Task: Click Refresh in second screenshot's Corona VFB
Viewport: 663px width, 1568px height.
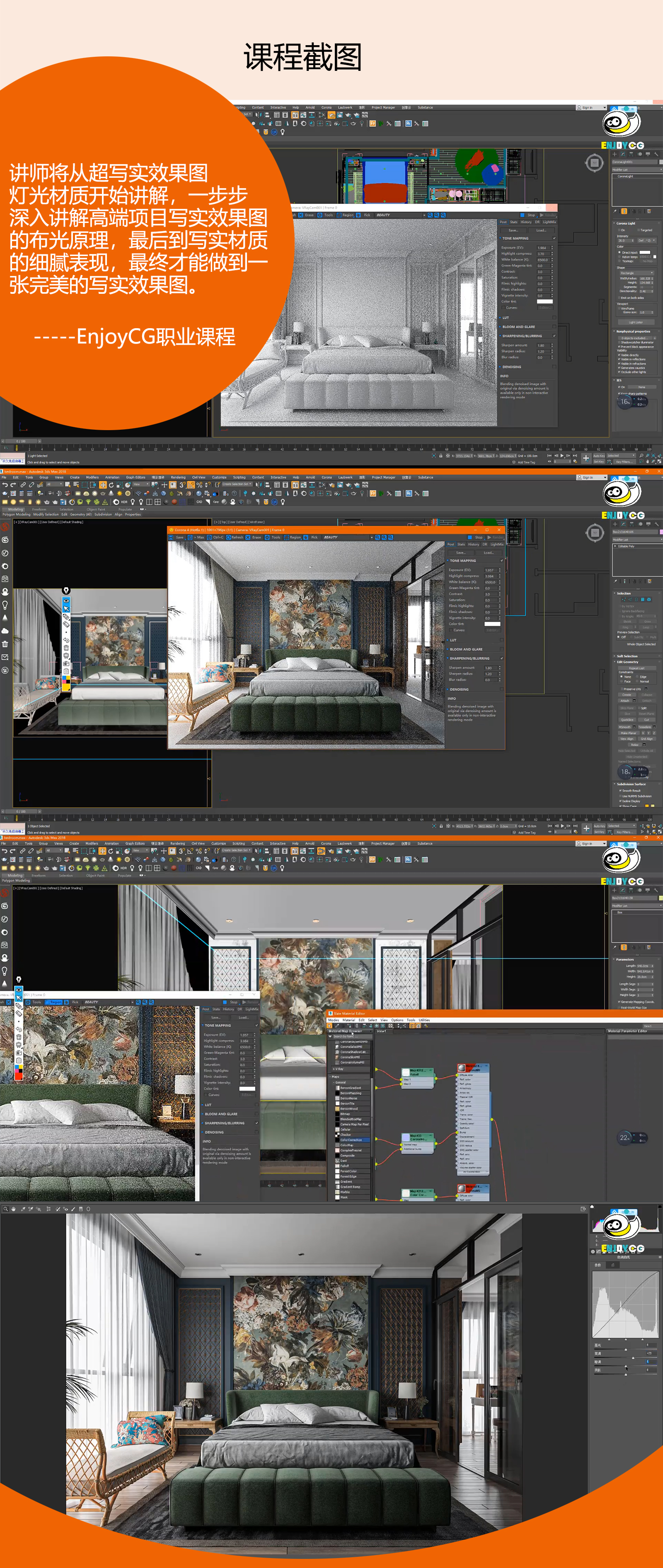Action: pyautogui.click(x=235, y=537)
